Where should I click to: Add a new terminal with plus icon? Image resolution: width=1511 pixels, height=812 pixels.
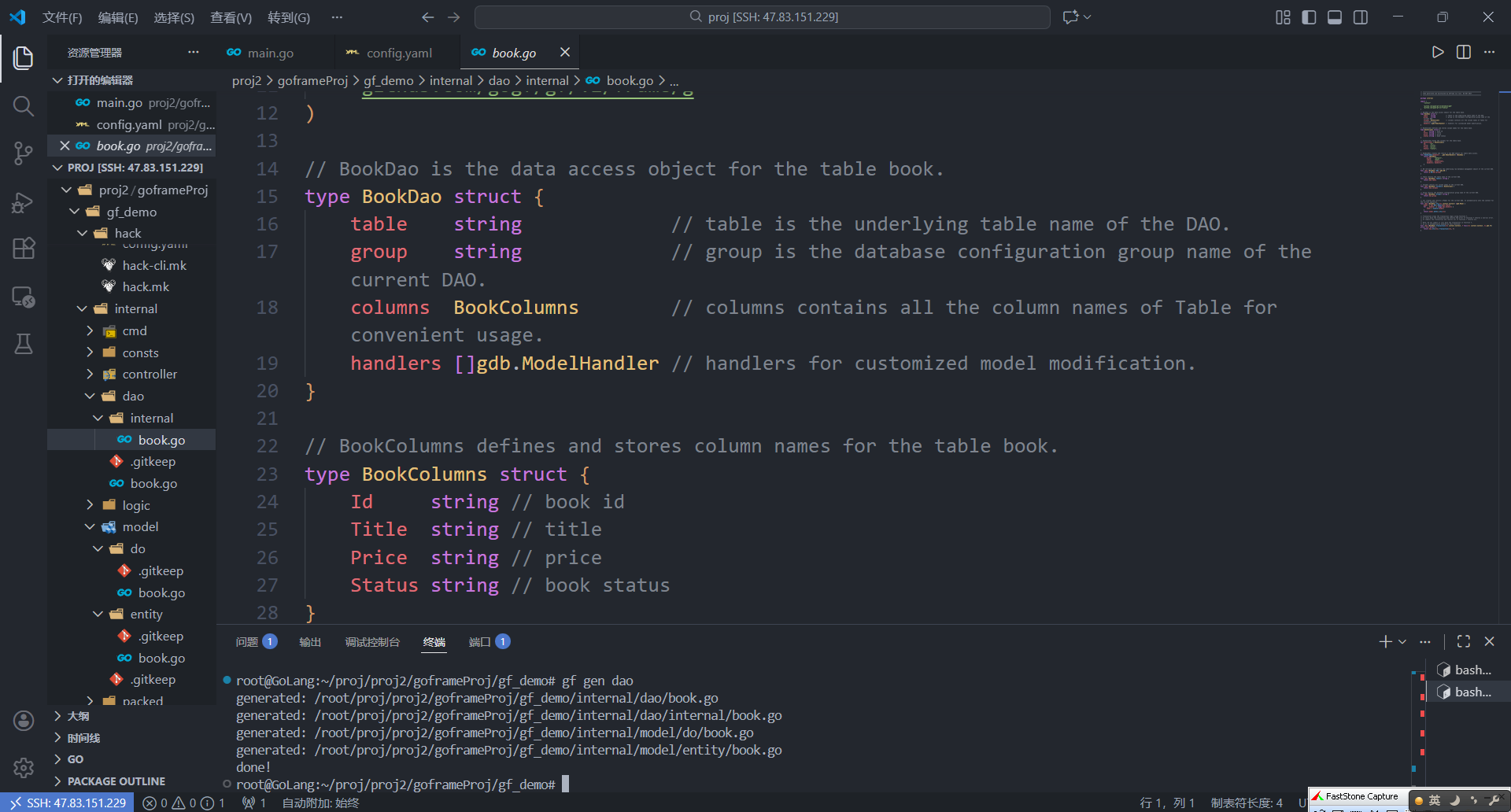pyautogui.click(x=1386, y=641)
